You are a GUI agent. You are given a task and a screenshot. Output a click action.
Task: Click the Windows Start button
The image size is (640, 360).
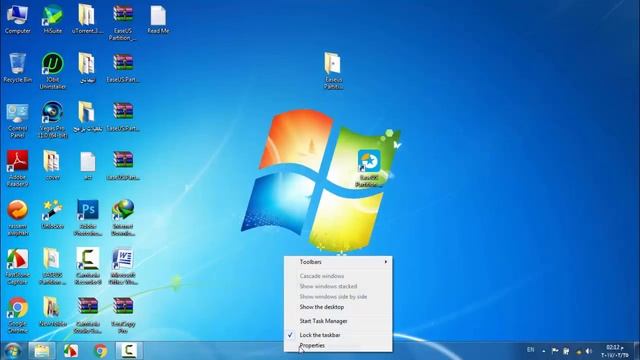pos(12,351)
